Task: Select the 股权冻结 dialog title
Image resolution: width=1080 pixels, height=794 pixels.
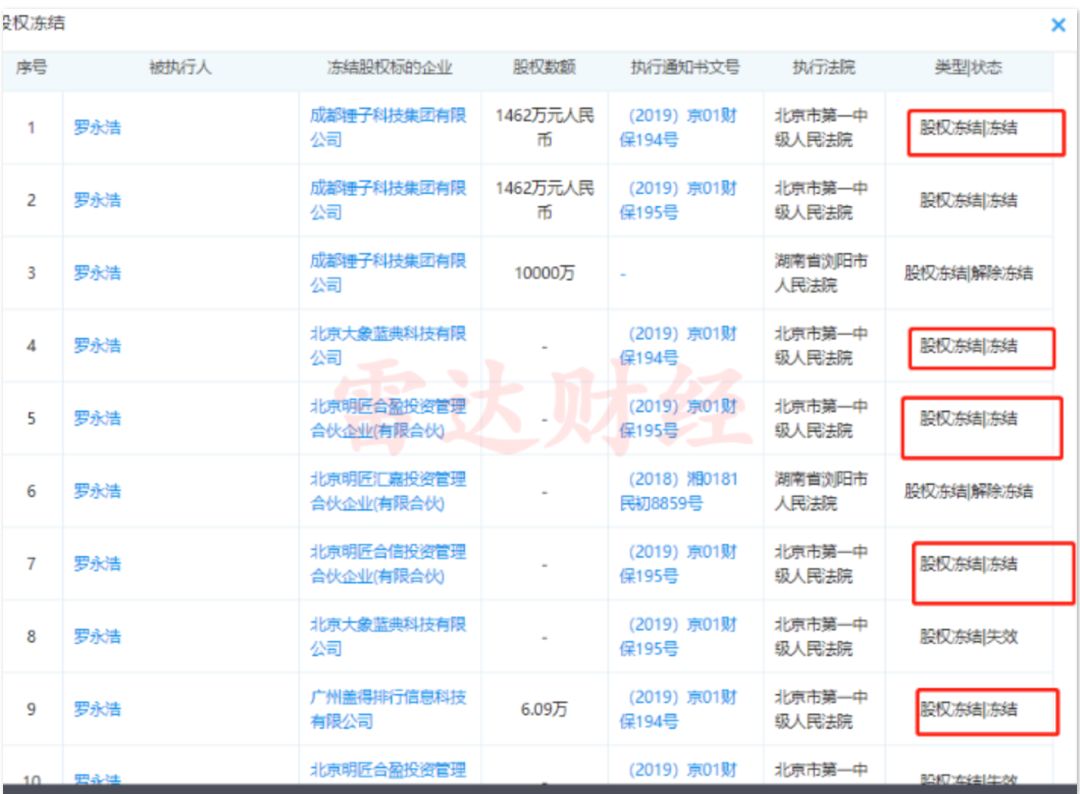Action: pos(33,23)
